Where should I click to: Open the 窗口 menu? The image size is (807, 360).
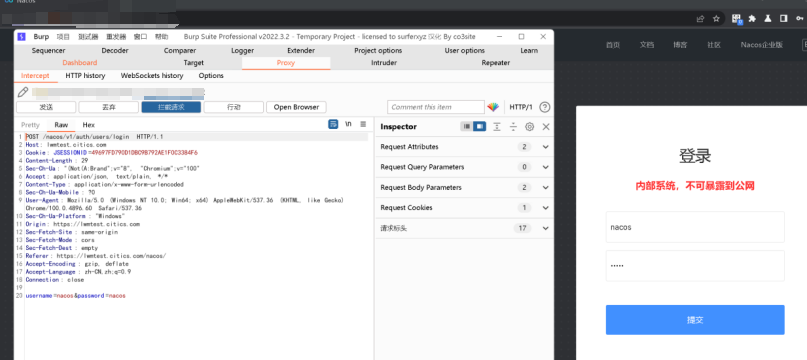(x=141, y=37)
